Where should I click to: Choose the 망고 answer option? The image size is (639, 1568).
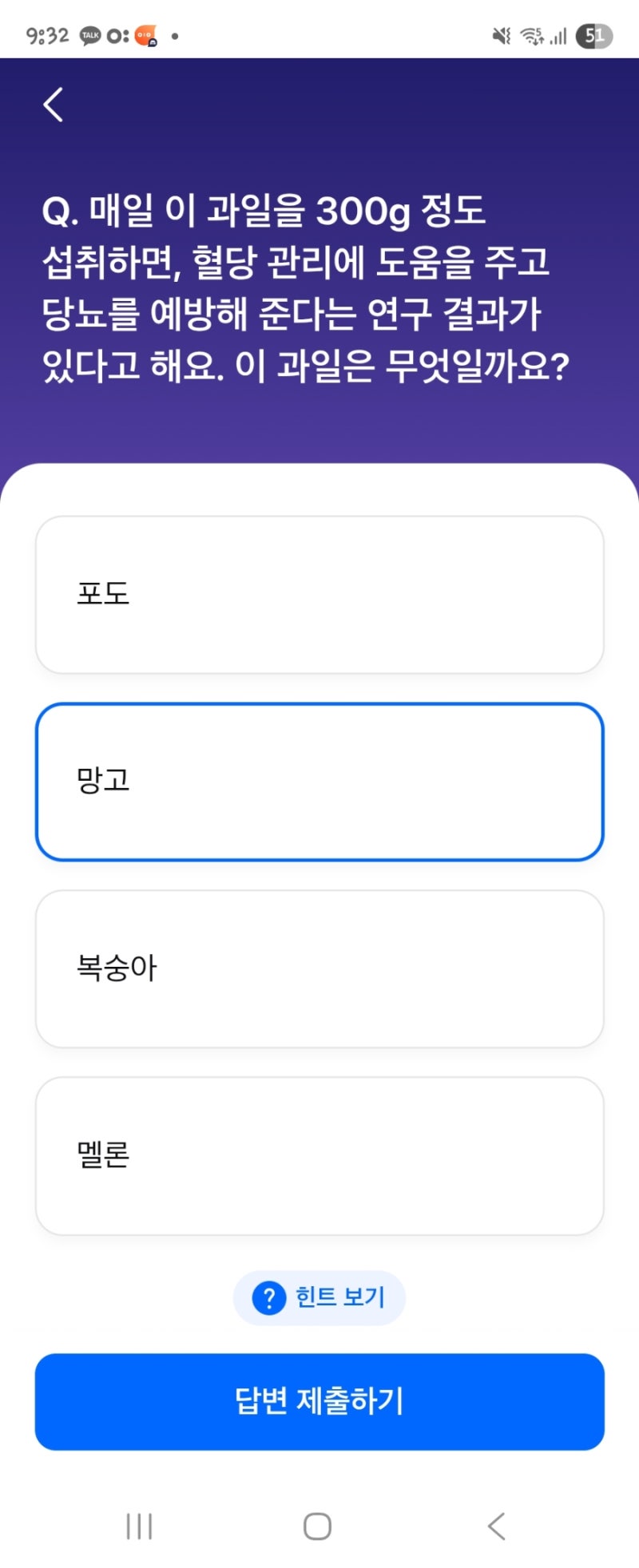pos(319,782)
